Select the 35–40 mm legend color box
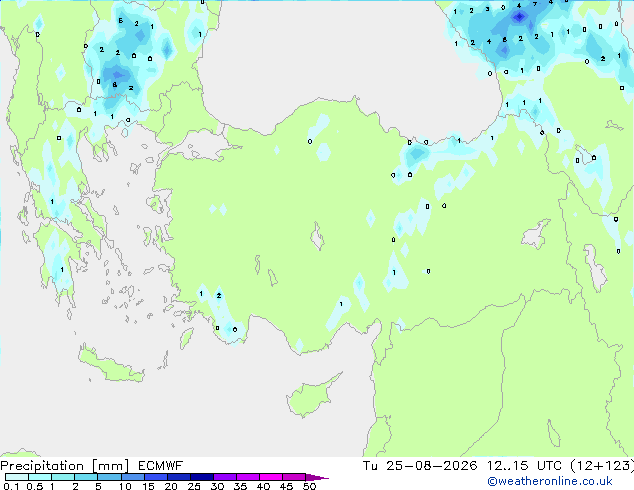This screenshot has width=634, height=490. [248, 477]
